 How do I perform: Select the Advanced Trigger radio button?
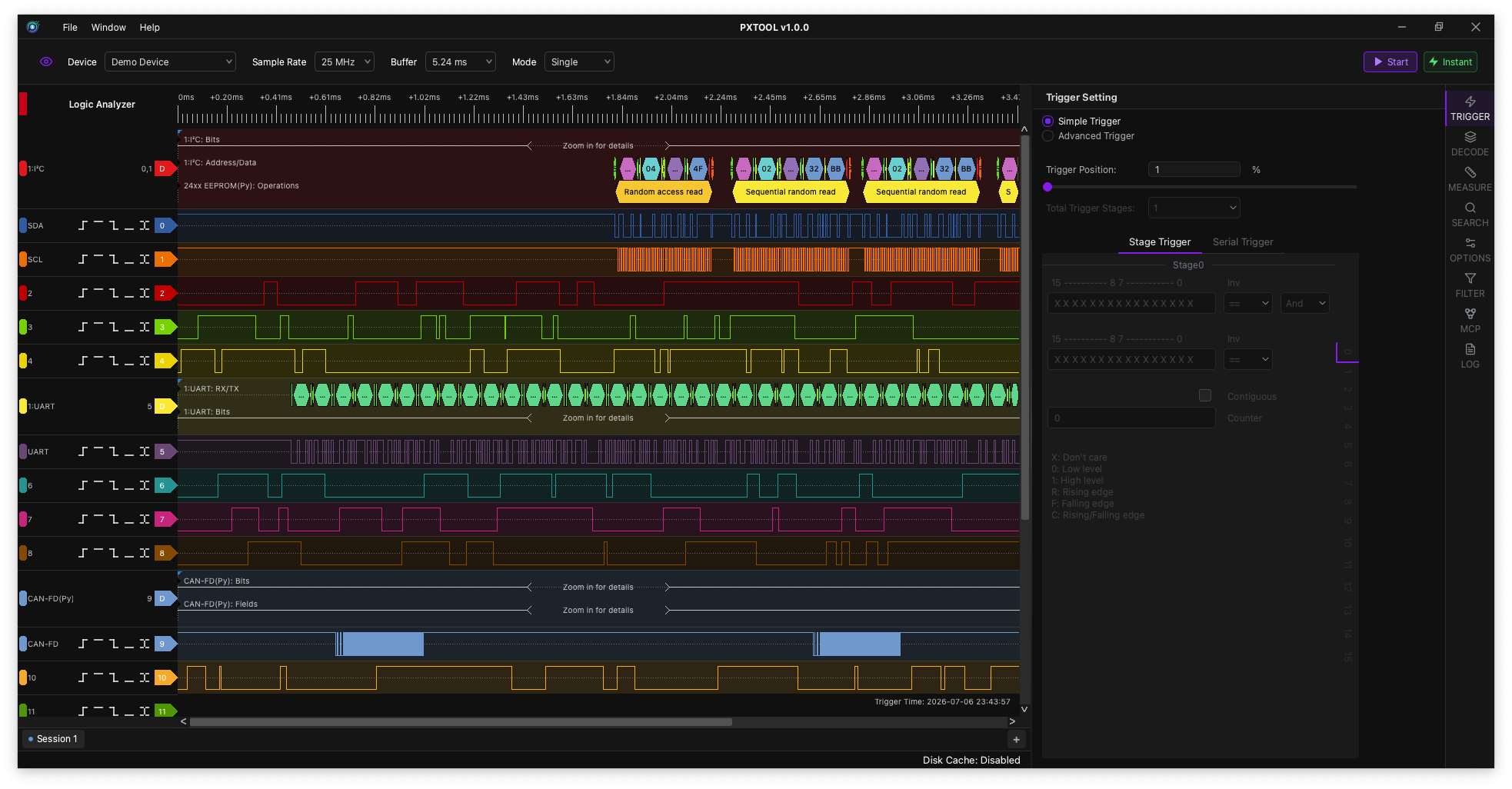(1047, 136)
